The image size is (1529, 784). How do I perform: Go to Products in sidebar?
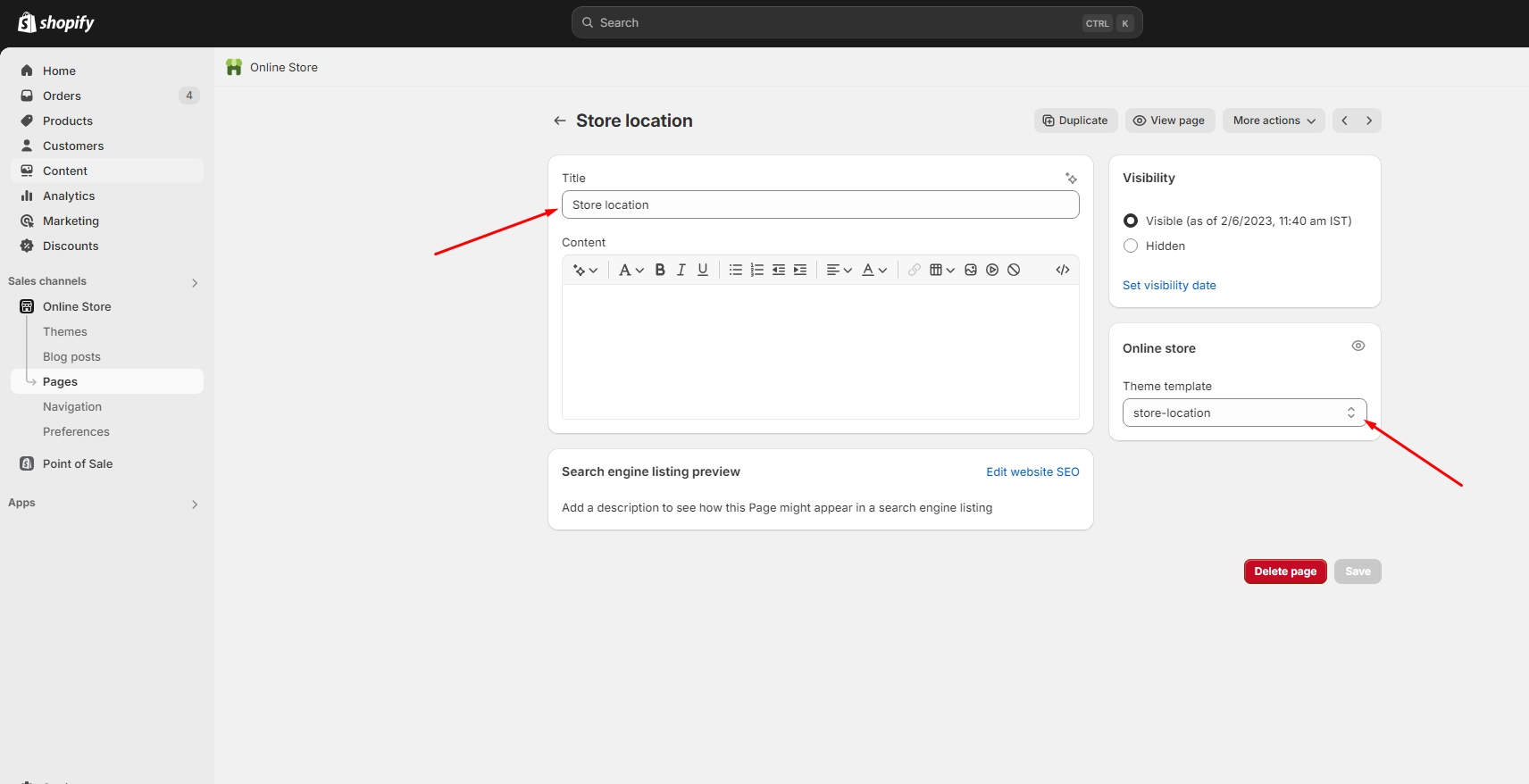(68, 121)
